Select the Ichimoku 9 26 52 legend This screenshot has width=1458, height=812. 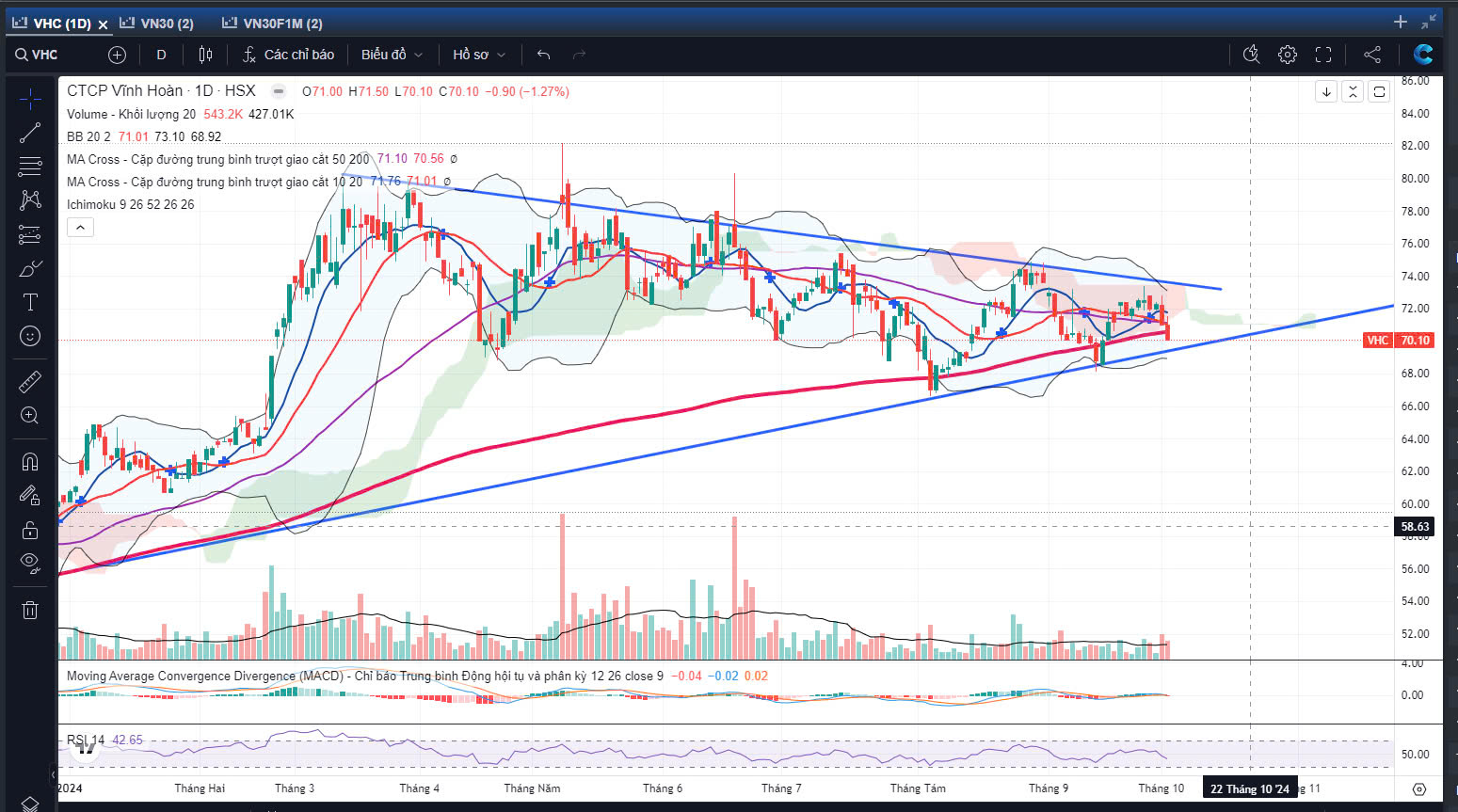130,204
